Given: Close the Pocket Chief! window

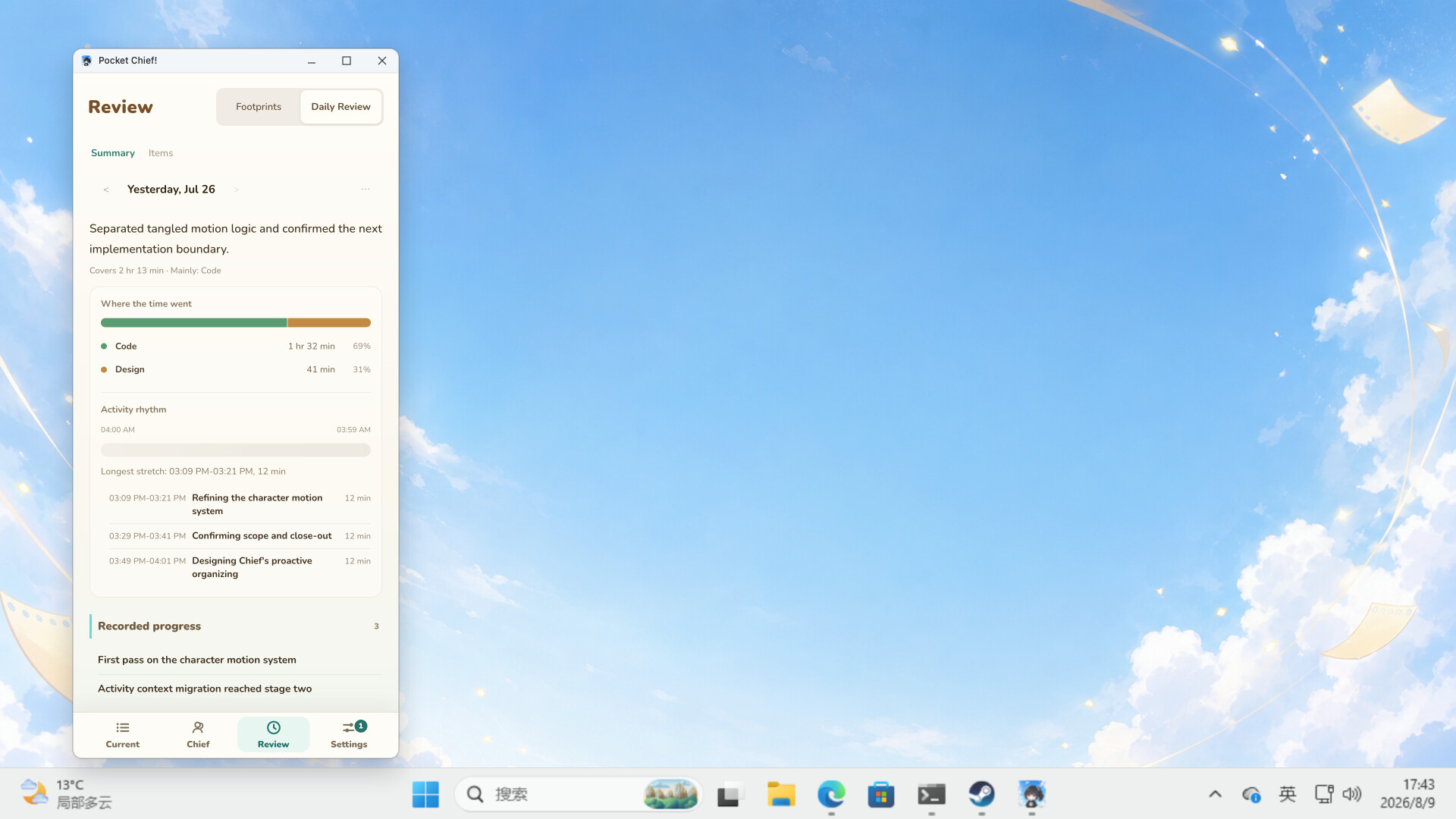Looking at the screenshot, I should click(x=382, y=61).
